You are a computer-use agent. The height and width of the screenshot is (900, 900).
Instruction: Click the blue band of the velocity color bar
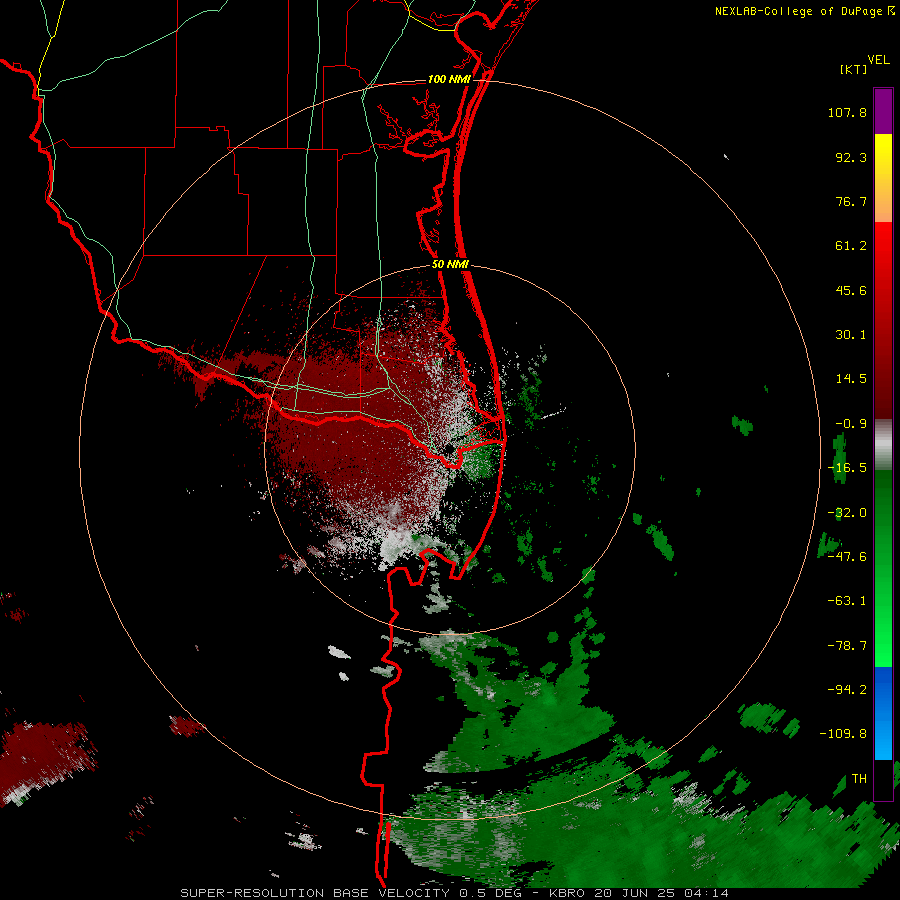883,713
